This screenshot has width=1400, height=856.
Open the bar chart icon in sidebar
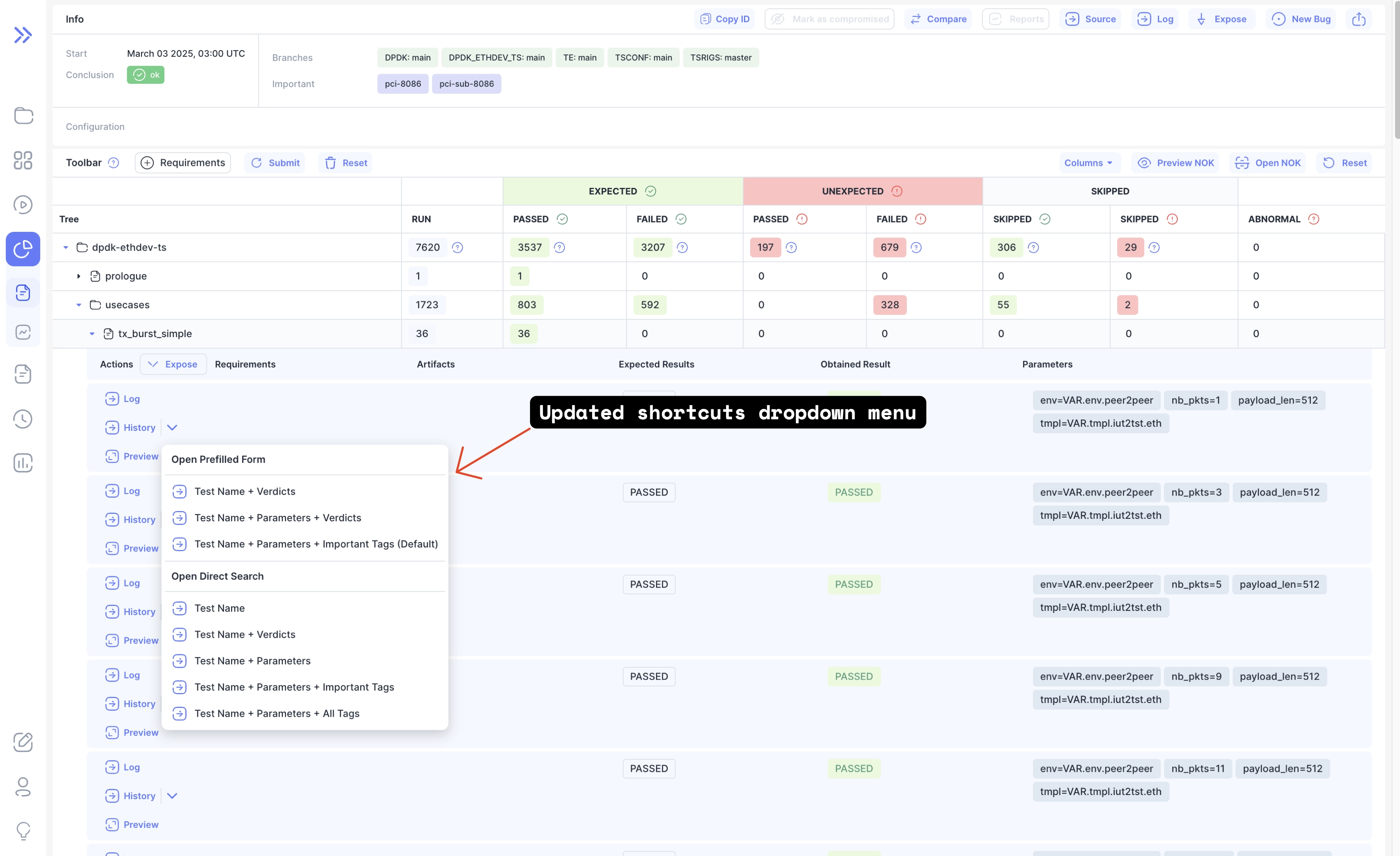(x=23, y=463)
